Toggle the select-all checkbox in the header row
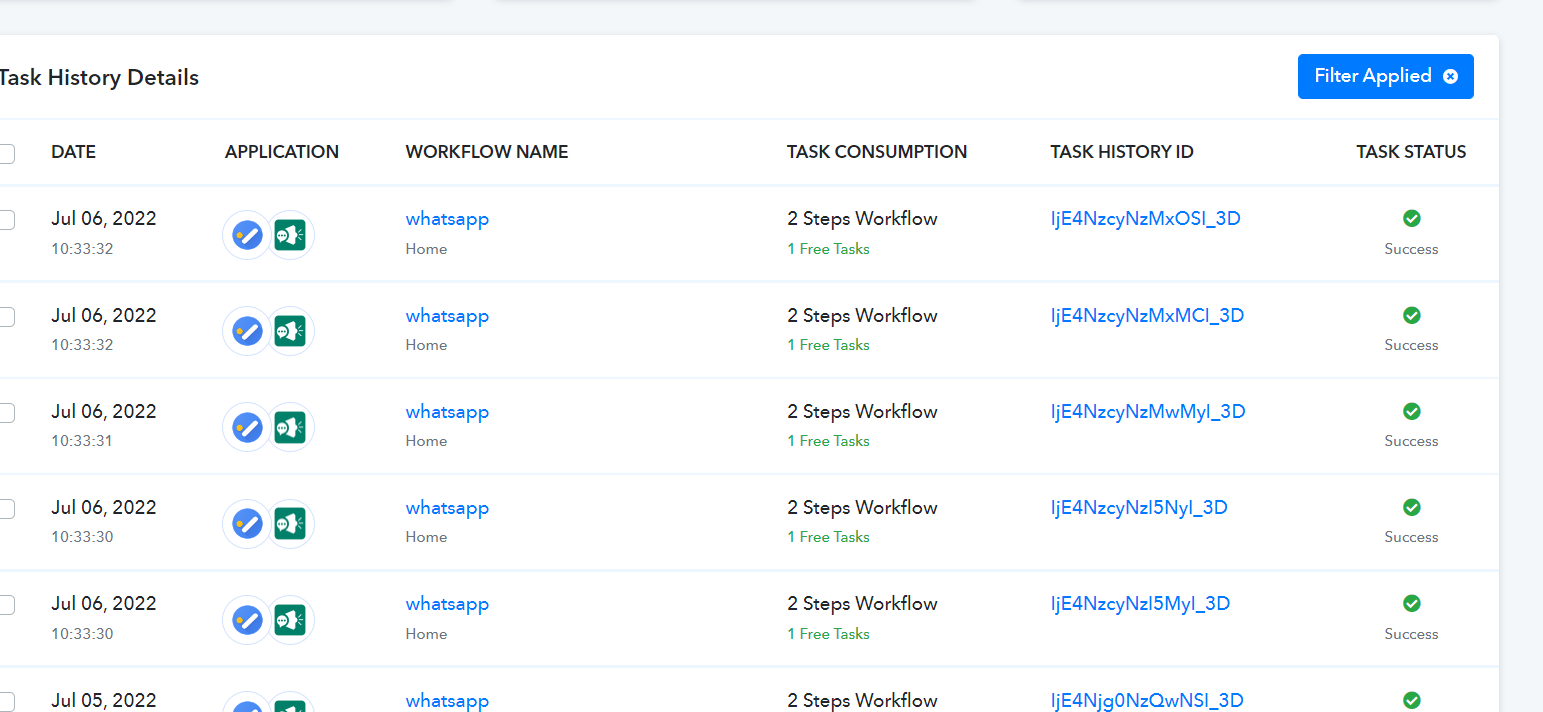 5,153
